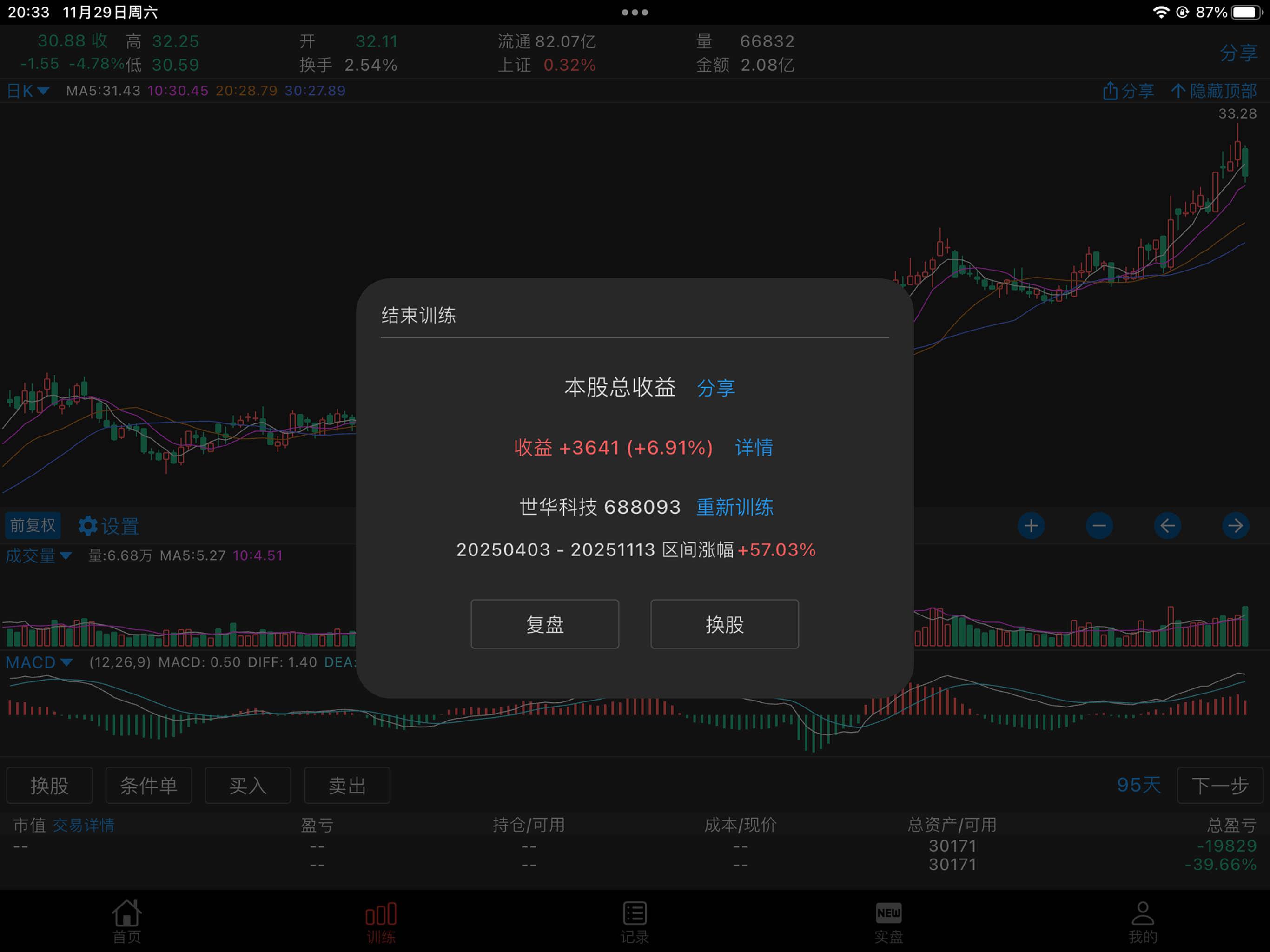Tap 隐藏顶部 to hide top bar

coord(1214,91)
